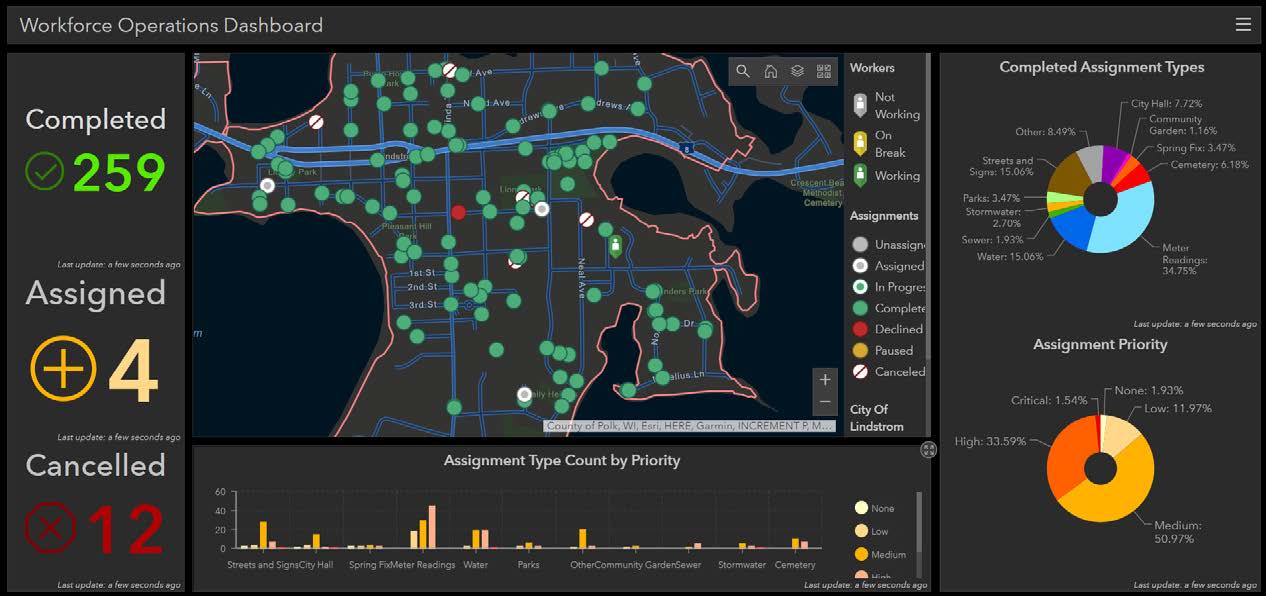Click the Home icon to reset map extent
1266x596 pixels.
[x=769, y=72]
